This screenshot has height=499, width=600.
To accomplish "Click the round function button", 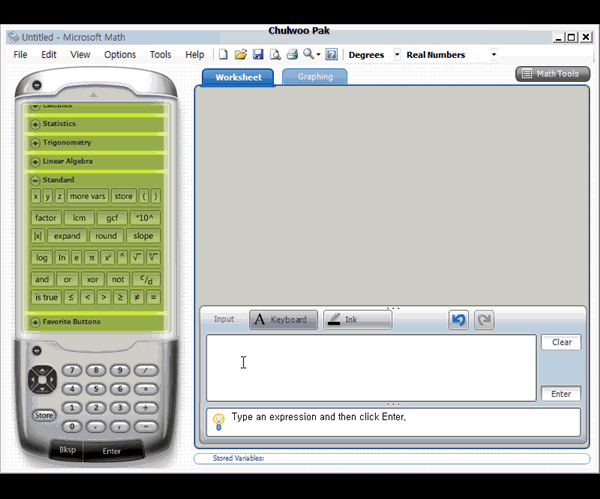I will [x=106, y=236].
